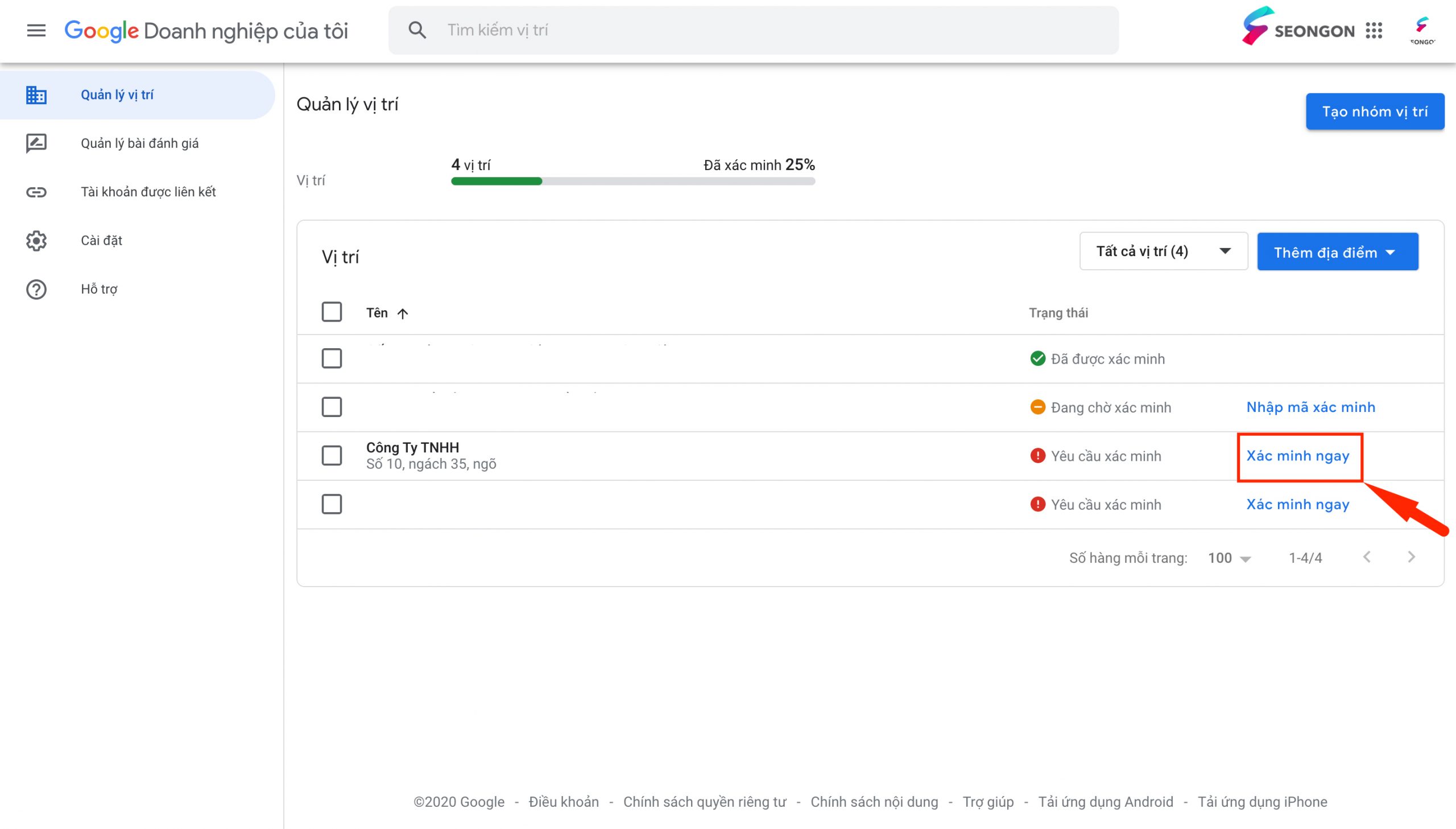
Task: Go to the next page arrow
Action: point(1411,557)
